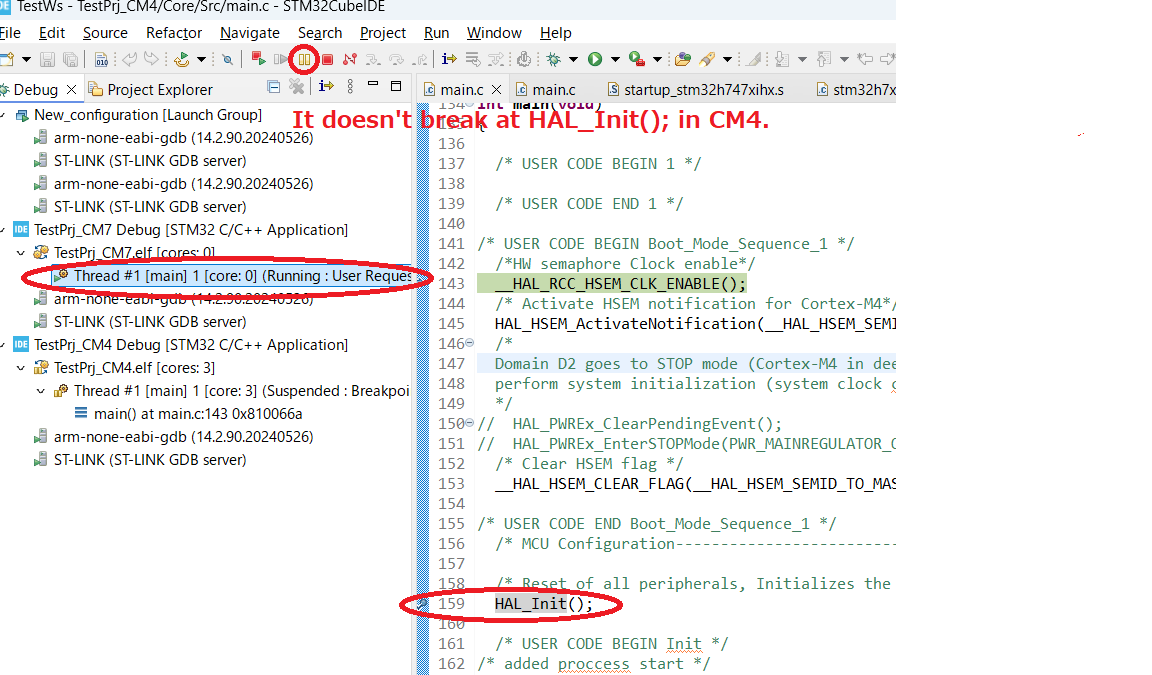Terminate the debug session with red Stop icon
The image size is (1152, 675).
328,59
